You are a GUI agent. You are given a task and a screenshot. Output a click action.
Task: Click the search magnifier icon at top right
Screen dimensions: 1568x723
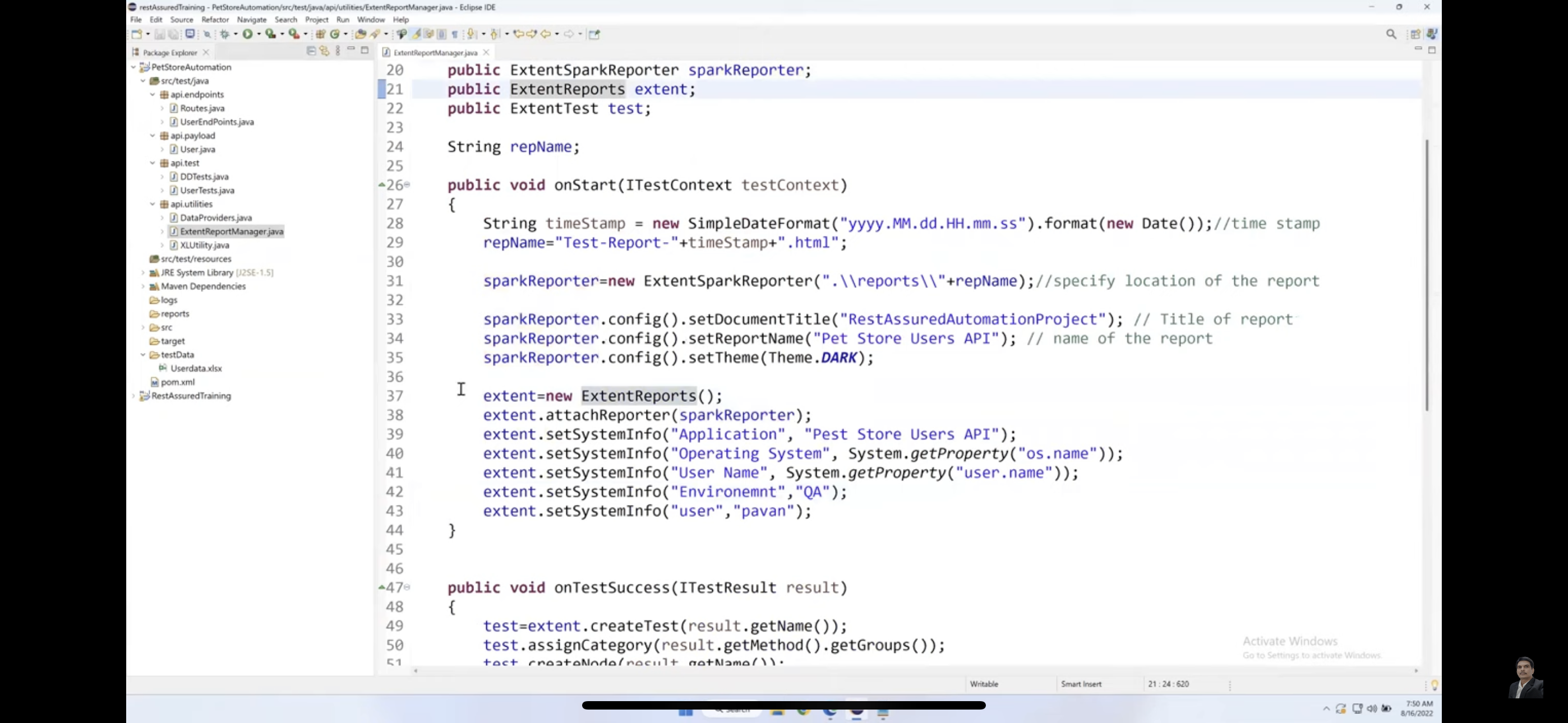1391,34
